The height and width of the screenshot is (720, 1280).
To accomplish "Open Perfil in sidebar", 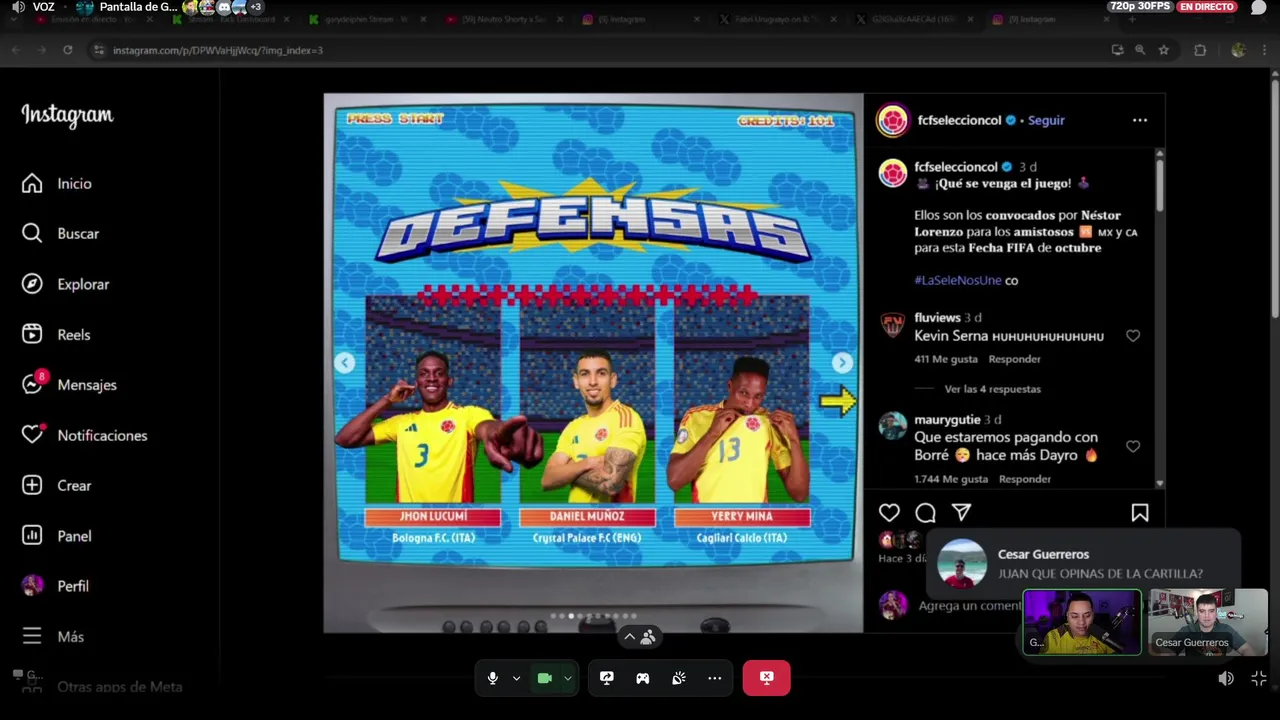I will coord(56,586).
